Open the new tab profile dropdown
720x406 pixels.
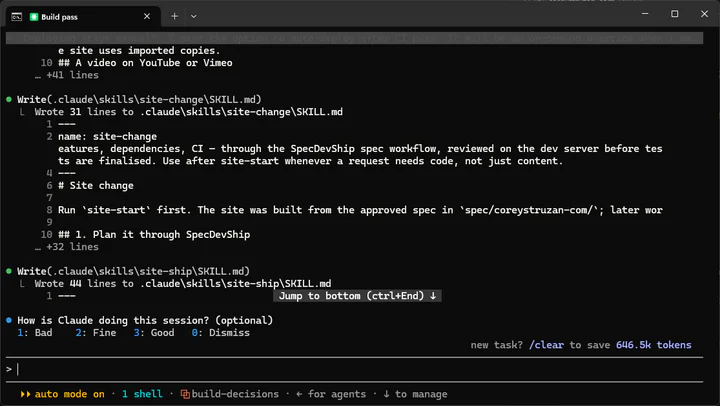tap(194, 17)
